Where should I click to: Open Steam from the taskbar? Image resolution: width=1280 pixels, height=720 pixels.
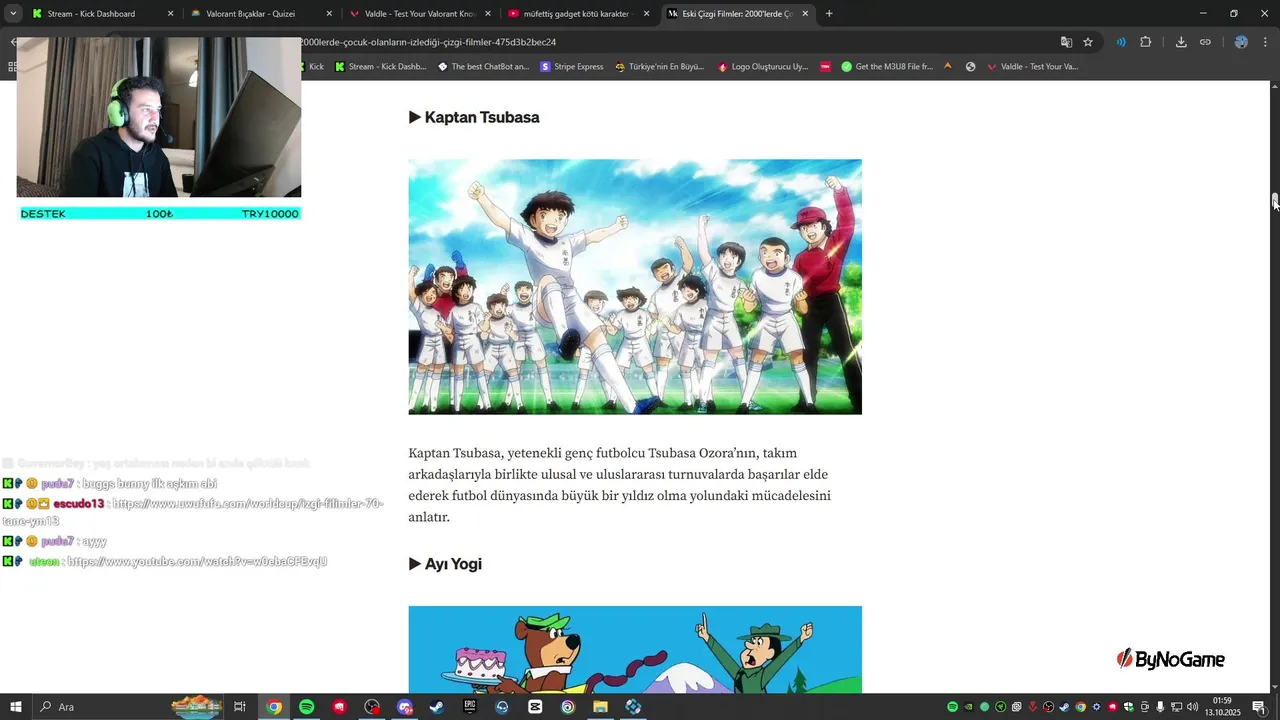click(x=437, y=707)
